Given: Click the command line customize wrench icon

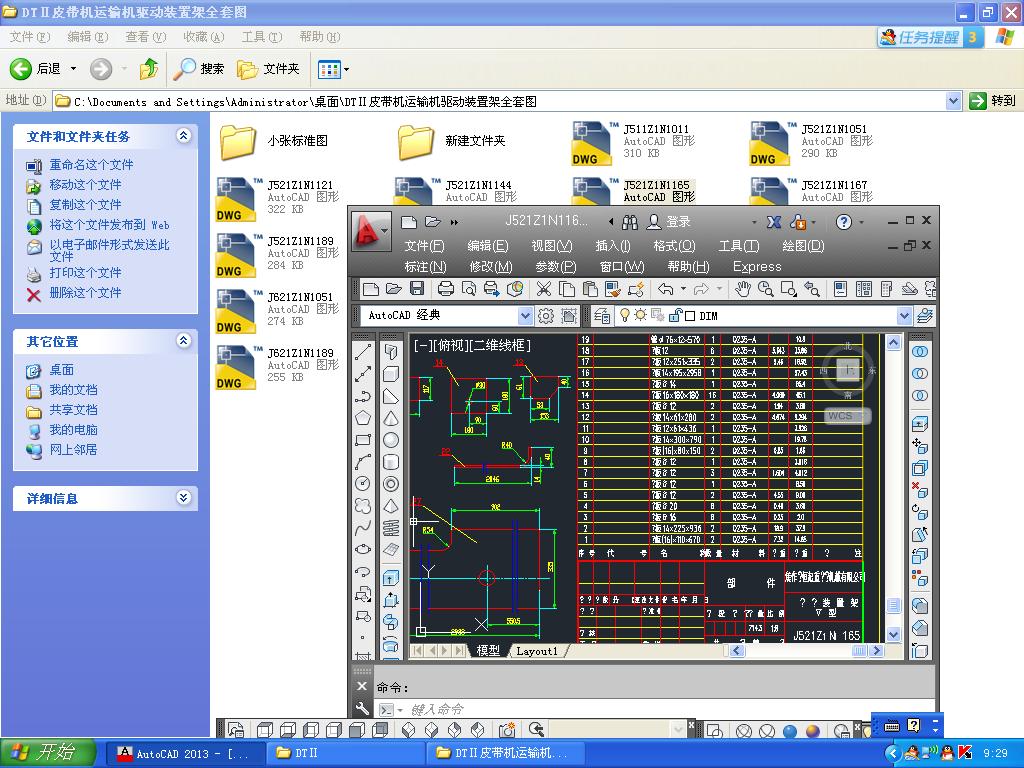Looking at the screenshot, I should (362, 709).
